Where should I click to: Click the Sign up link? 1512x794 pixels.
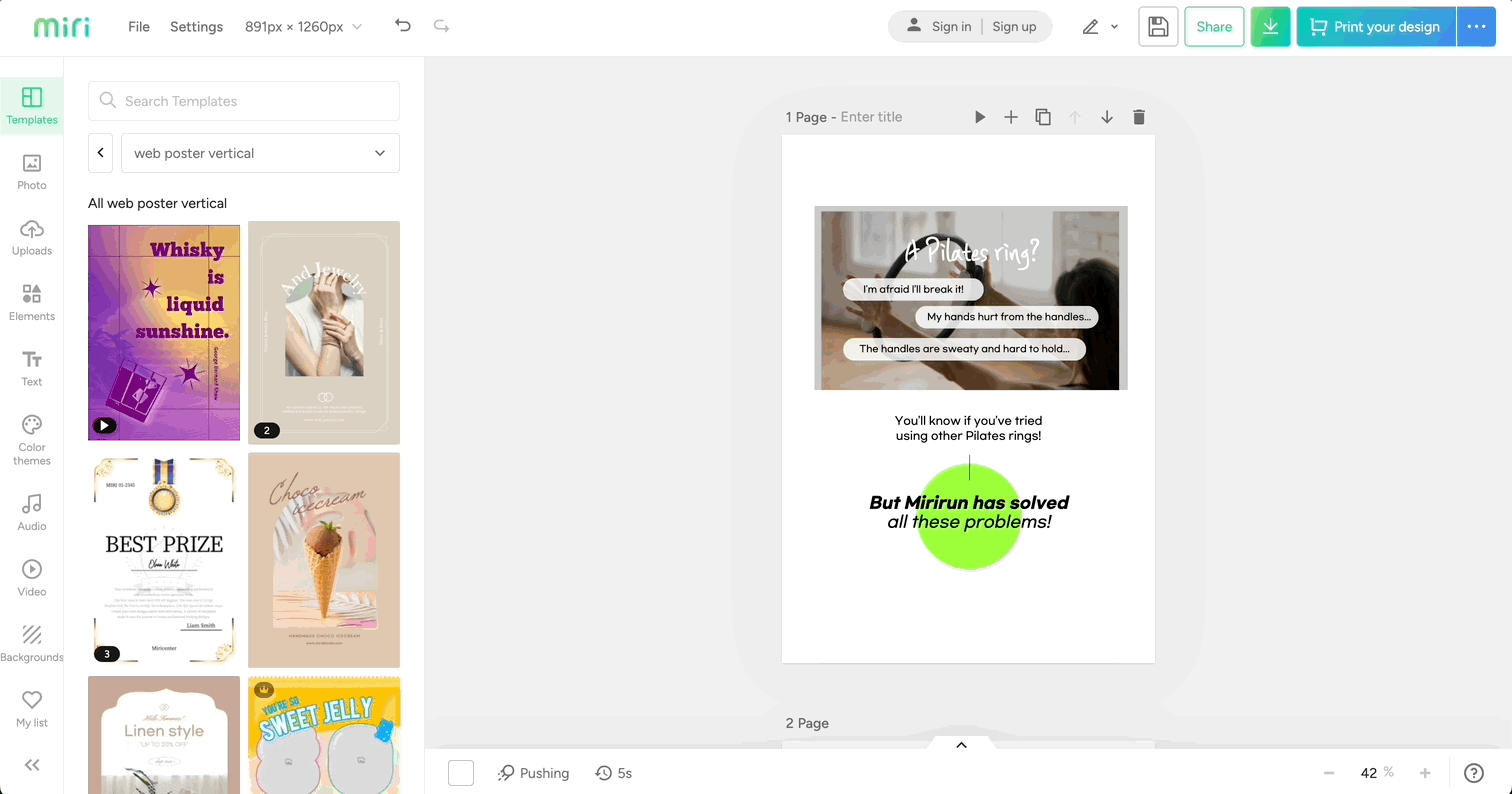pos(1014,27)
